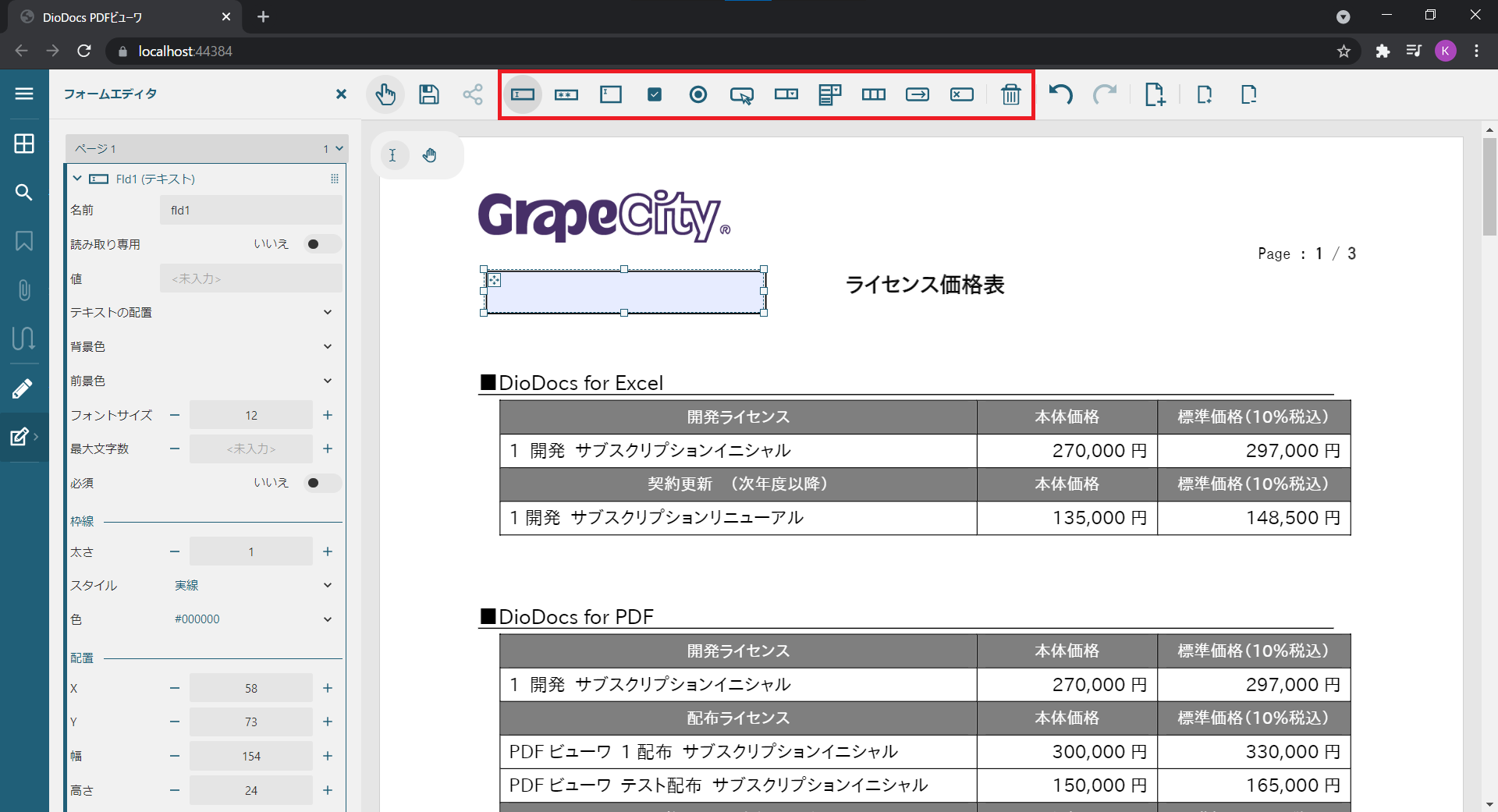Open the search panel
This screenshot has width=1498, height=812.
(24, 193)
